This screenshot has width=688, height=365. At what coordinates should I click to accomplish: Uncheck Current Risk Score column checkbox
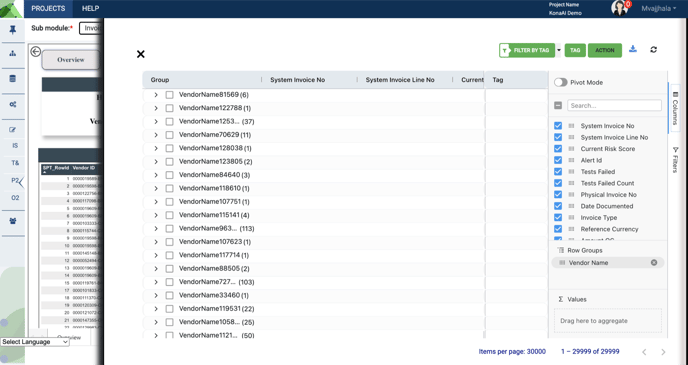pos(558,149)
